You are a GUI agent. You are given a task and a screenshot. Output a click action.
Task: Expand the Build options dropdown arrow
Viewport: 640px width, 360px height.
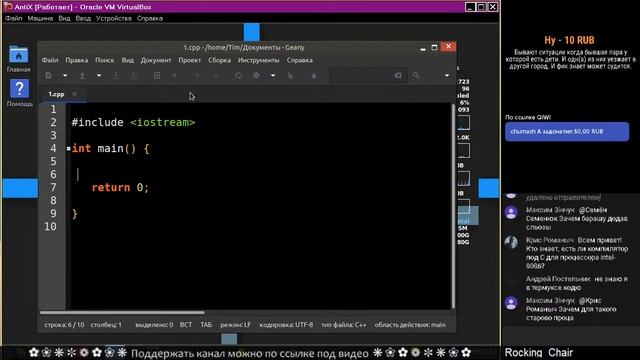coord(273,76)
